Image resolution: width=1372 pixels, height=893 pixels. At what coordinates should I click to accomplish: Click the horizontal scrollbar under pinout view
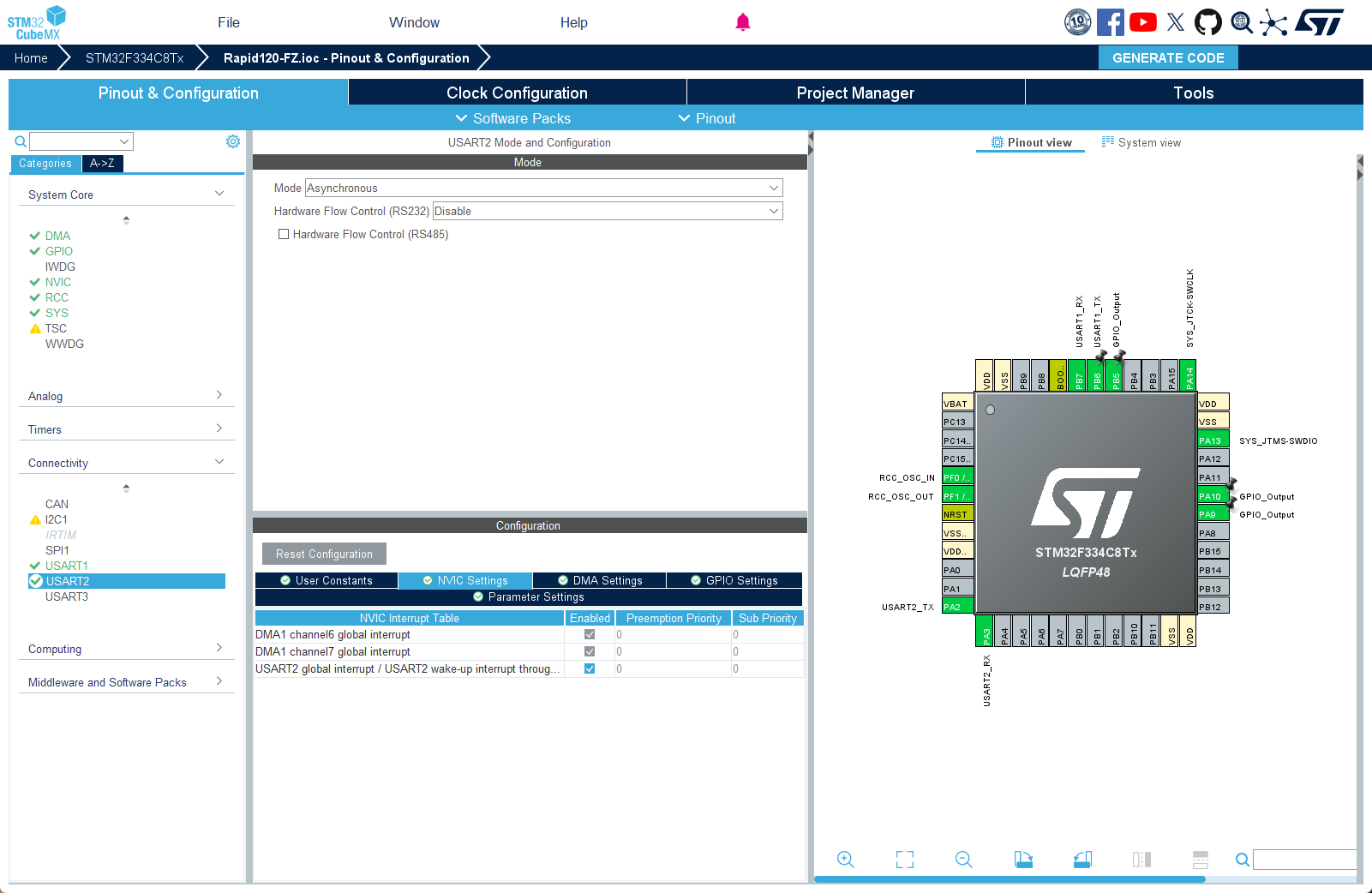point(1010,878)
